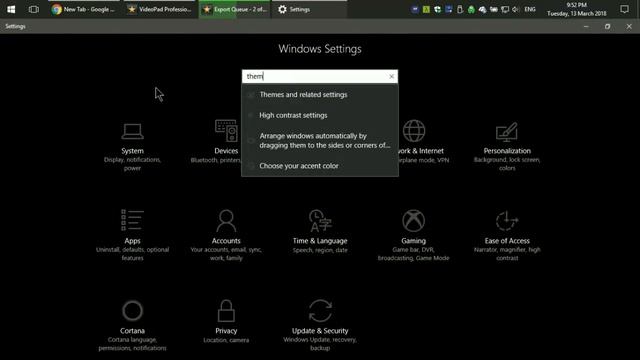This screenshot has height=360, width=640.
Task: Minimize the Settings window
Action: click(x=586, y=27)
